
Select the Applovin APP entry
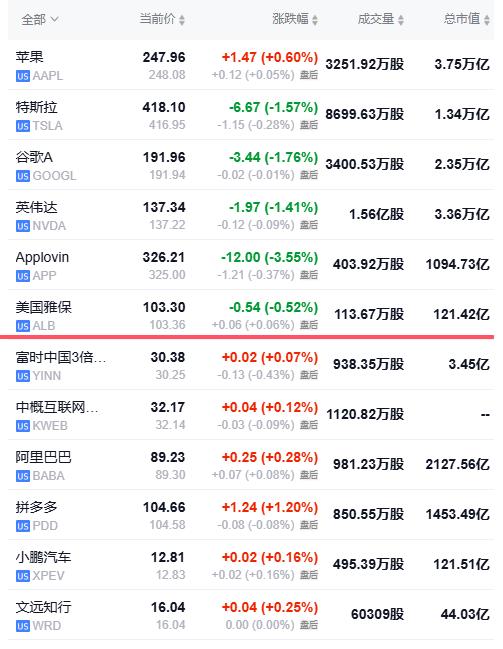pyautogui.click(x=251, y=265)
